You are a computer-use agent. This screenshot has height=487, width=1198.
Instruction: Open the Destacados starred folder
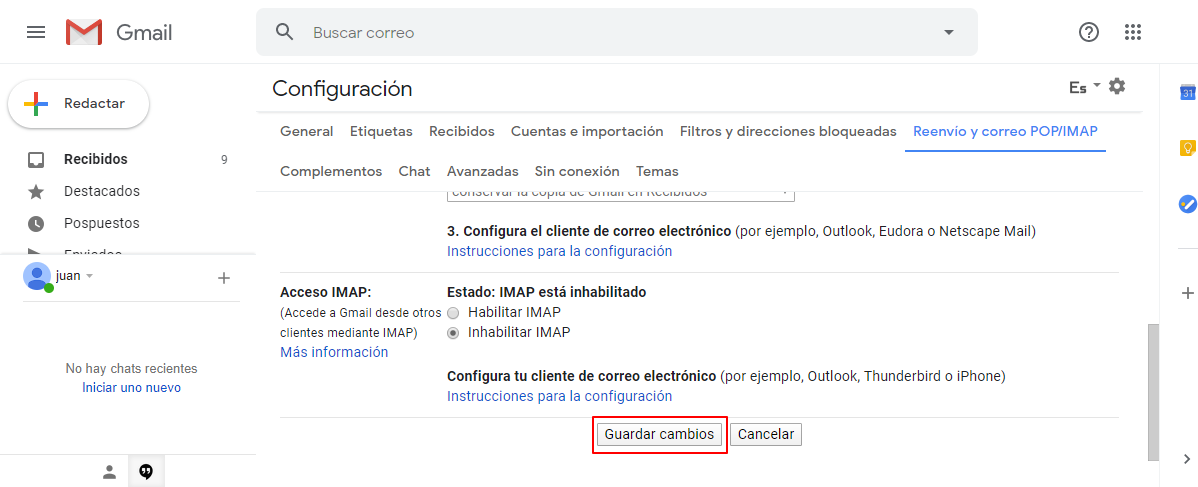102,191
